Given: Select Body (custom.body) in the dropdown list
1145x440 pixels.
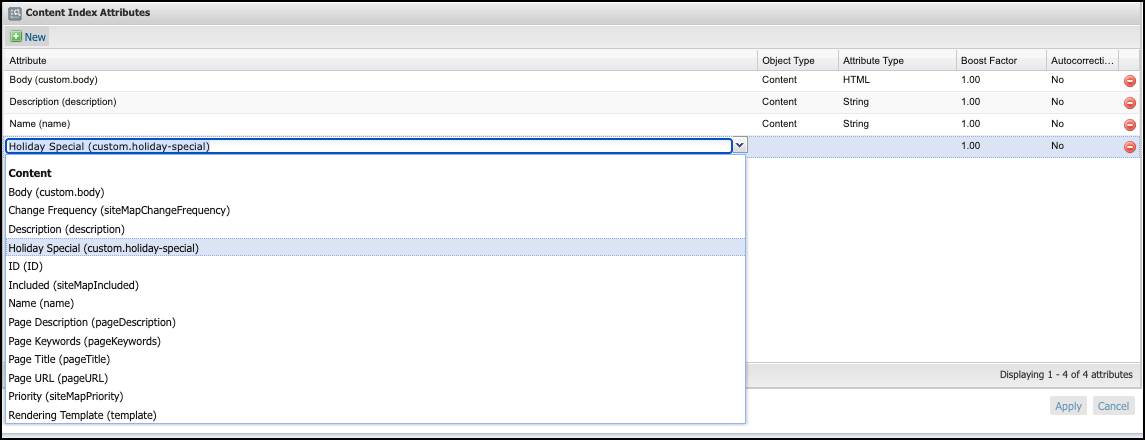Looking at the screenshot, I should [x=375, y=193].
